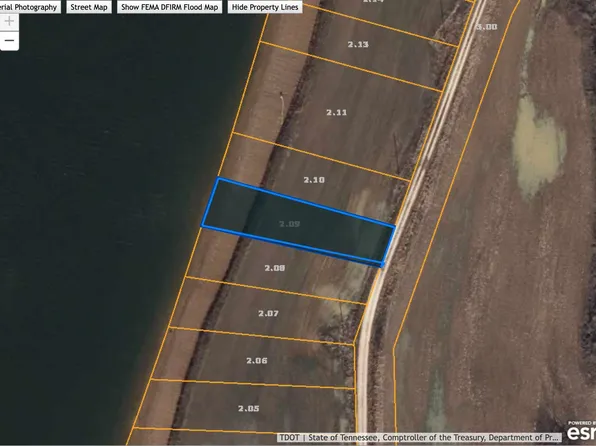Image resolution: width=596 pixels, height=446 pixels.
Task: Select parcel labeled 2.11
Action: (336, 113)
